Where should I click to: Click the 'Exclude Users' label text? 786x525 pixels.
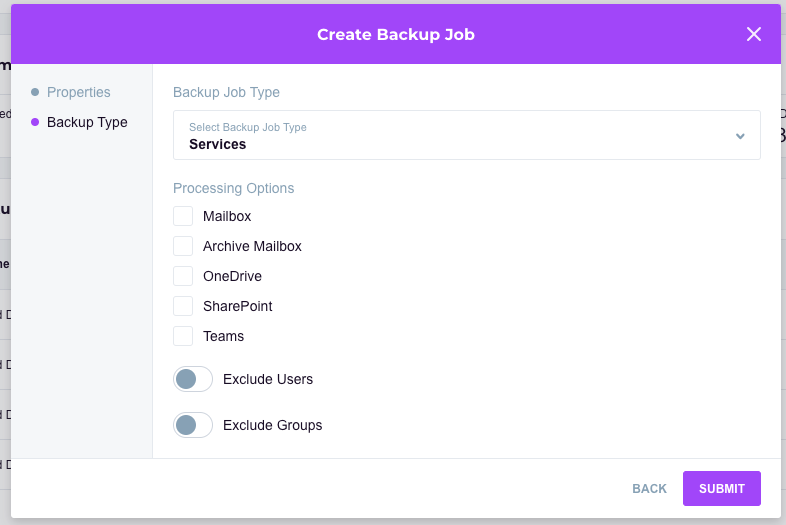(268, 379)
